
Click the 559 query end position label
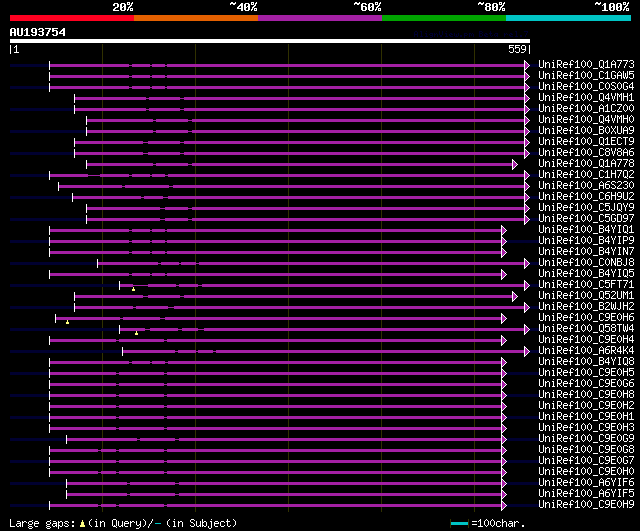517,49
